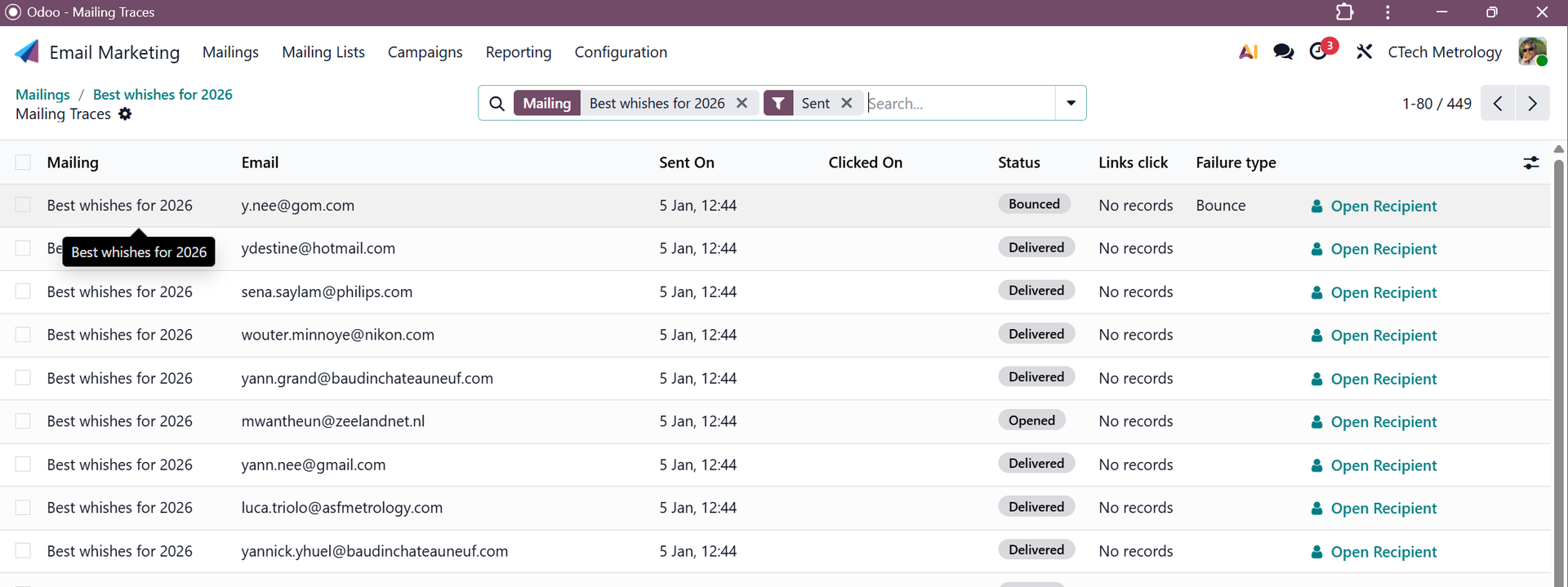Open the CTech Metrology company switcher
This screenshot has height=587, width=1568.
[x=1444, y=52]
